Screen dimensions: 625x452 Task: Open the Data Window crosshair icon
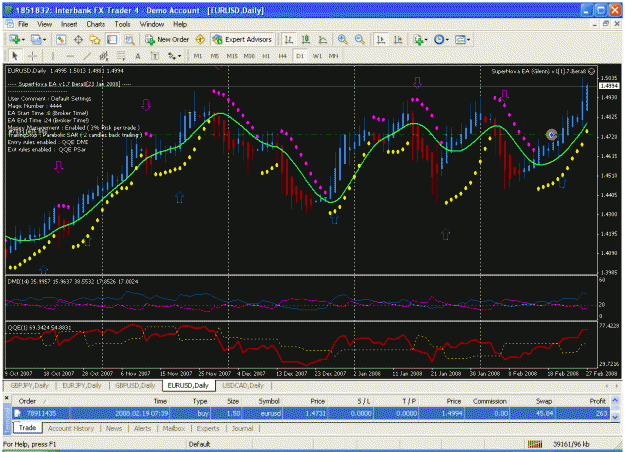[78, 39]
